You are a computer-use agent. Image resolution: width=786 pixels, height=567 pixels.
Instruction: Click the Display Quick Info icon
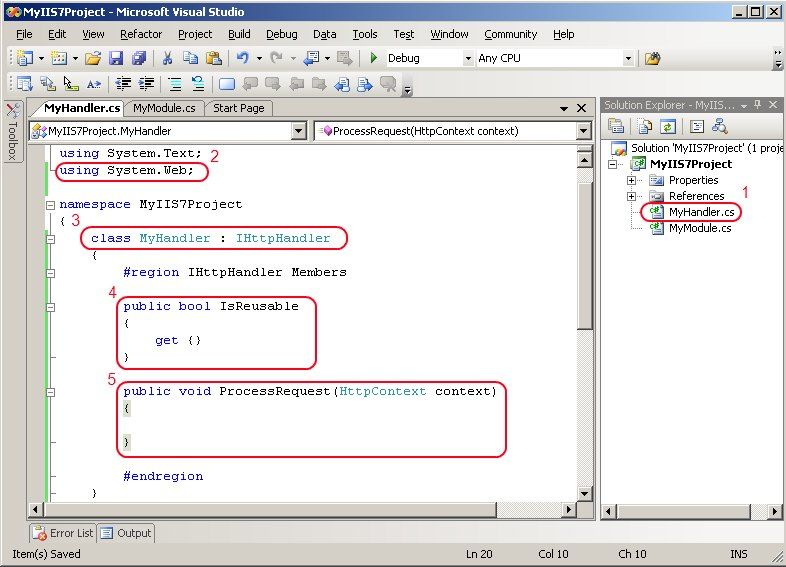coord(71,84)
